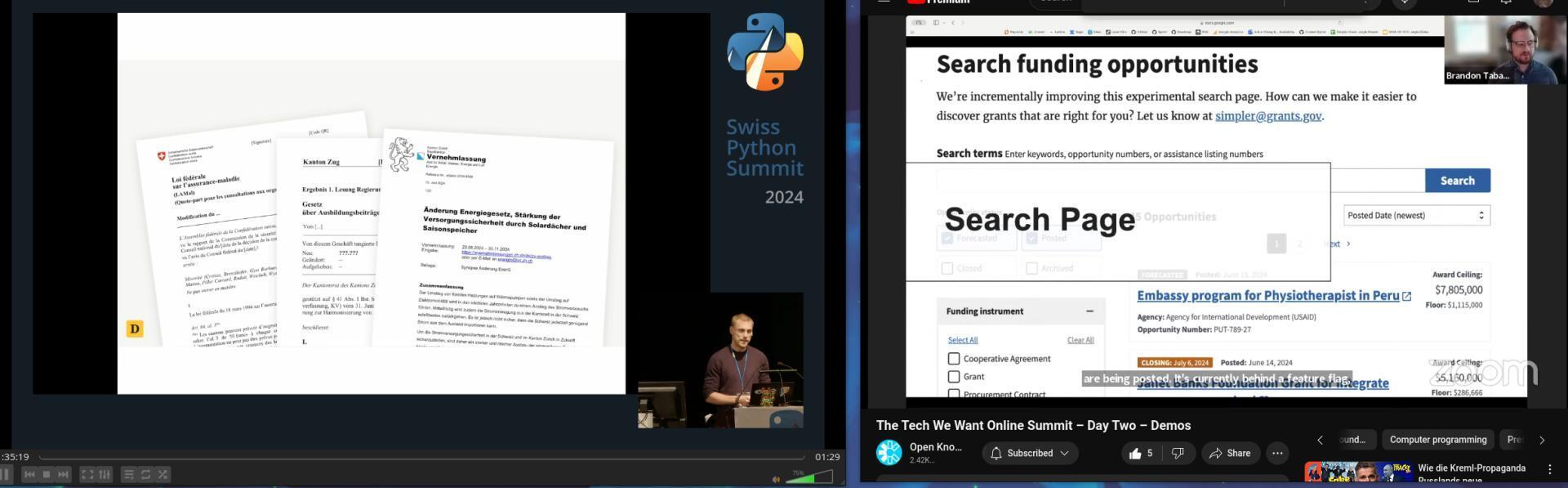Open options menu for Kreml-Propaganda video
Viewport: 1568px width, 488px height.
pyautogui.click(x=1549, y=469)
